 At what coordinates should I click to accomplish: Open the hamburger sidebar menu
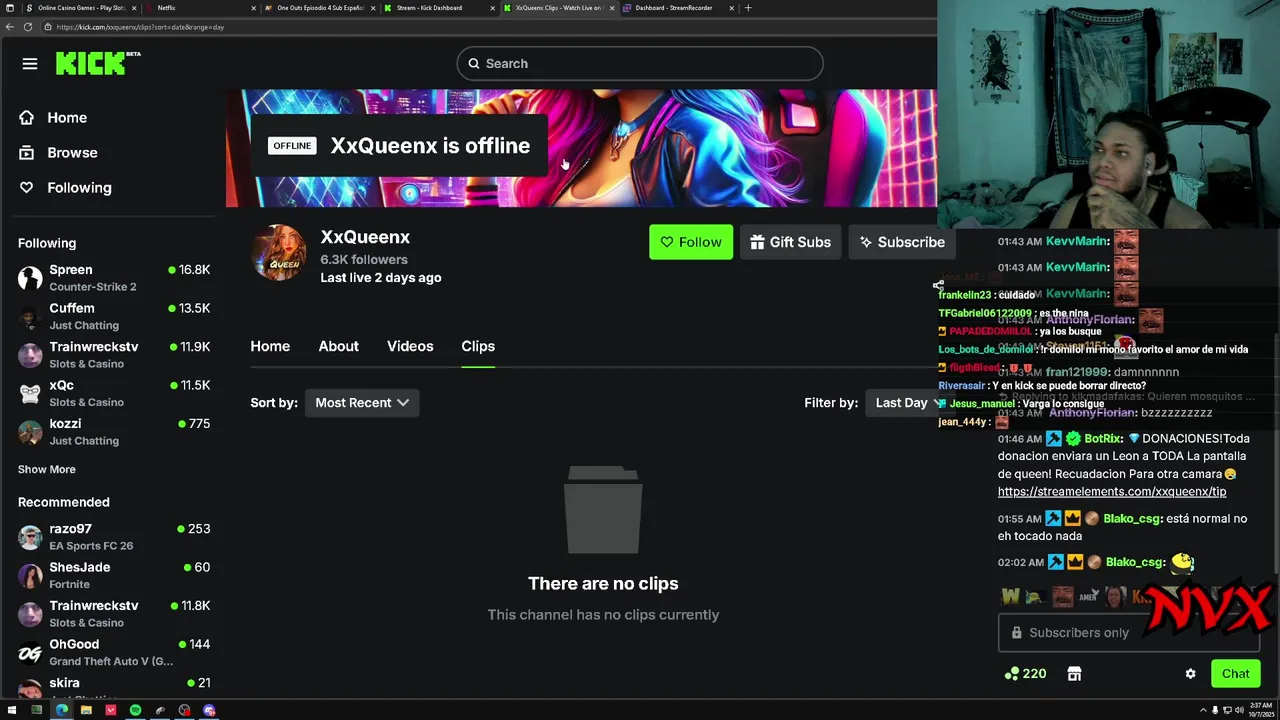coord(30,64)
